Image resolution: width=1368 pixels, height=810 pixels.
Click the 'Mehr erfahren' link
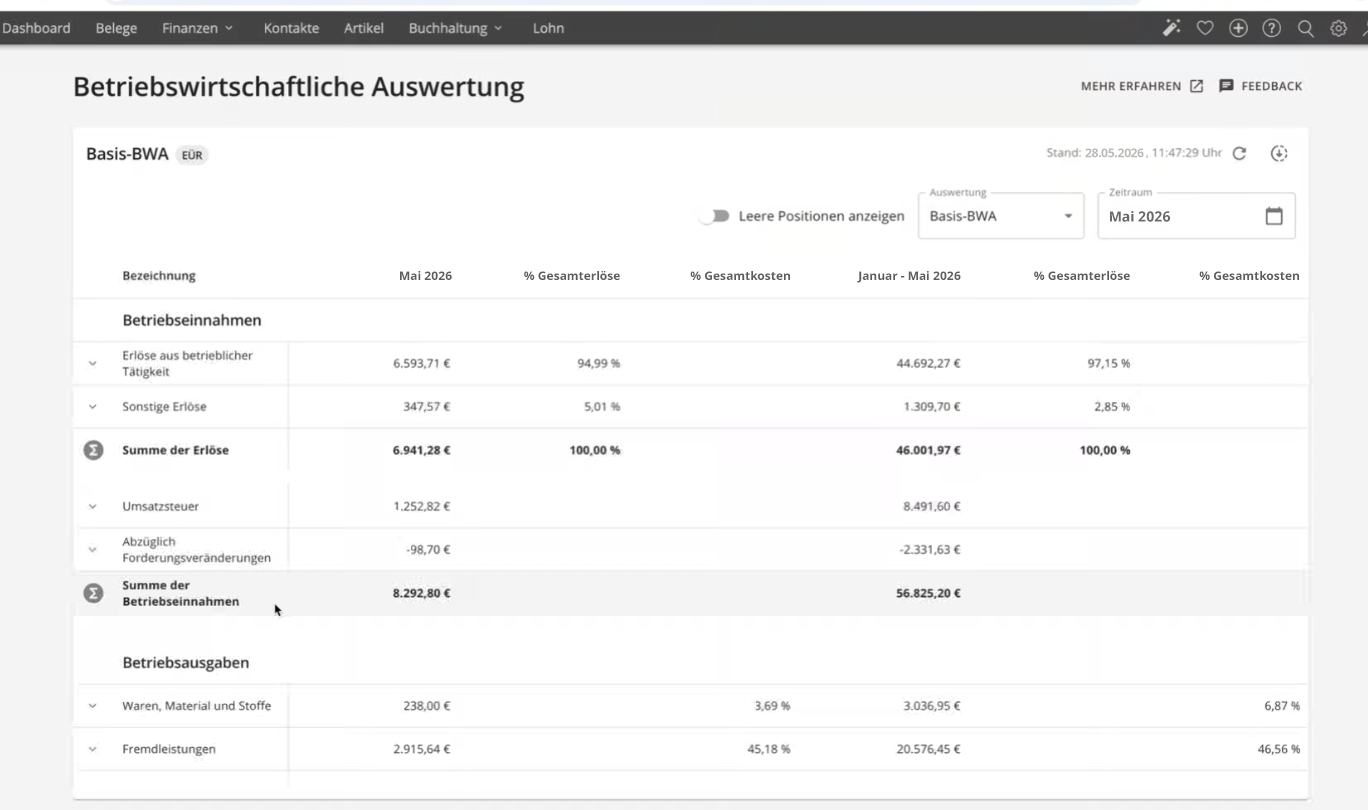(1141, 87)
